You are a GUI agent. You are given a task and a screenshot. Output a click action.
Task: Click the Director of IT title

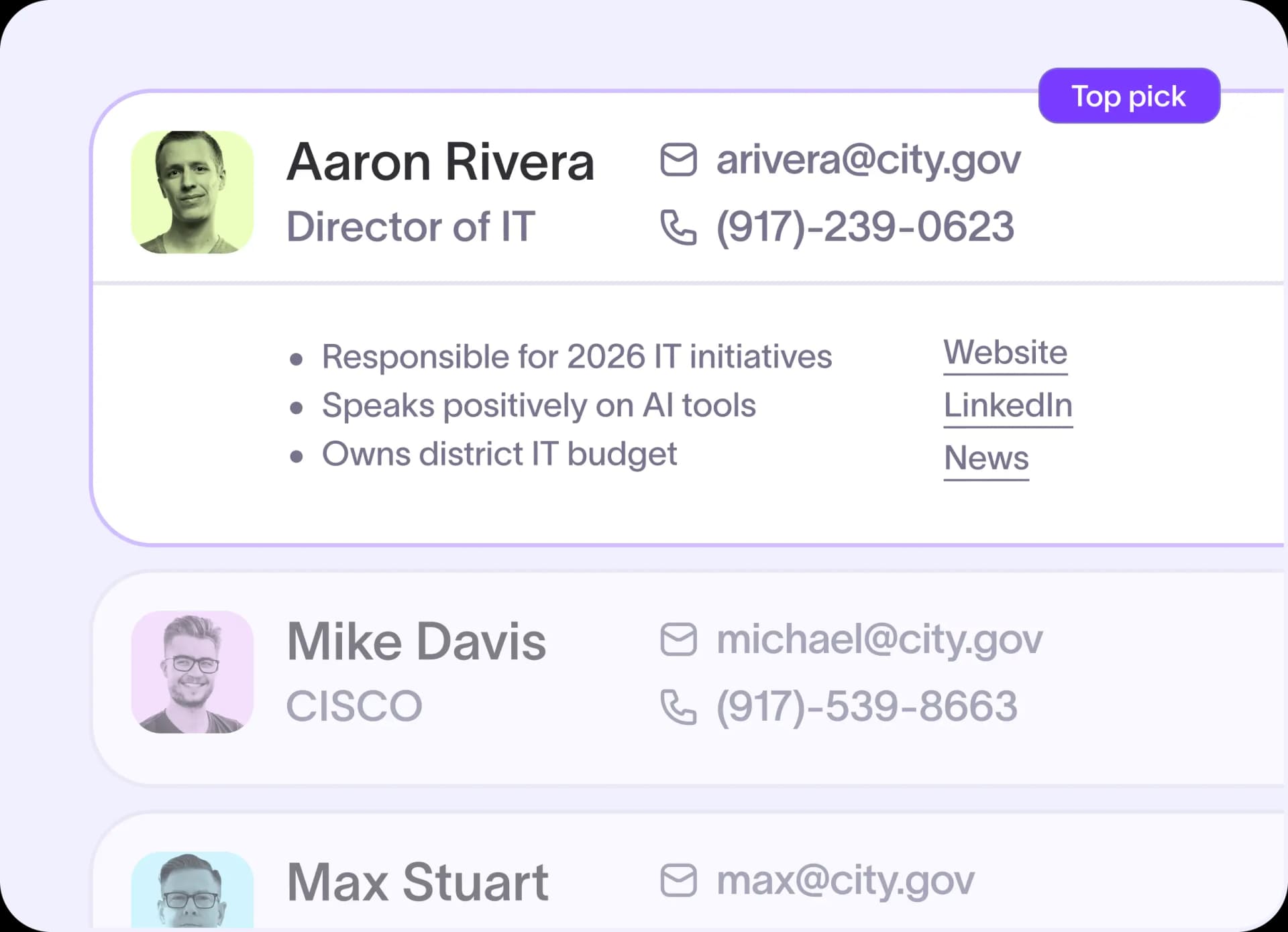tap(411, 226)
